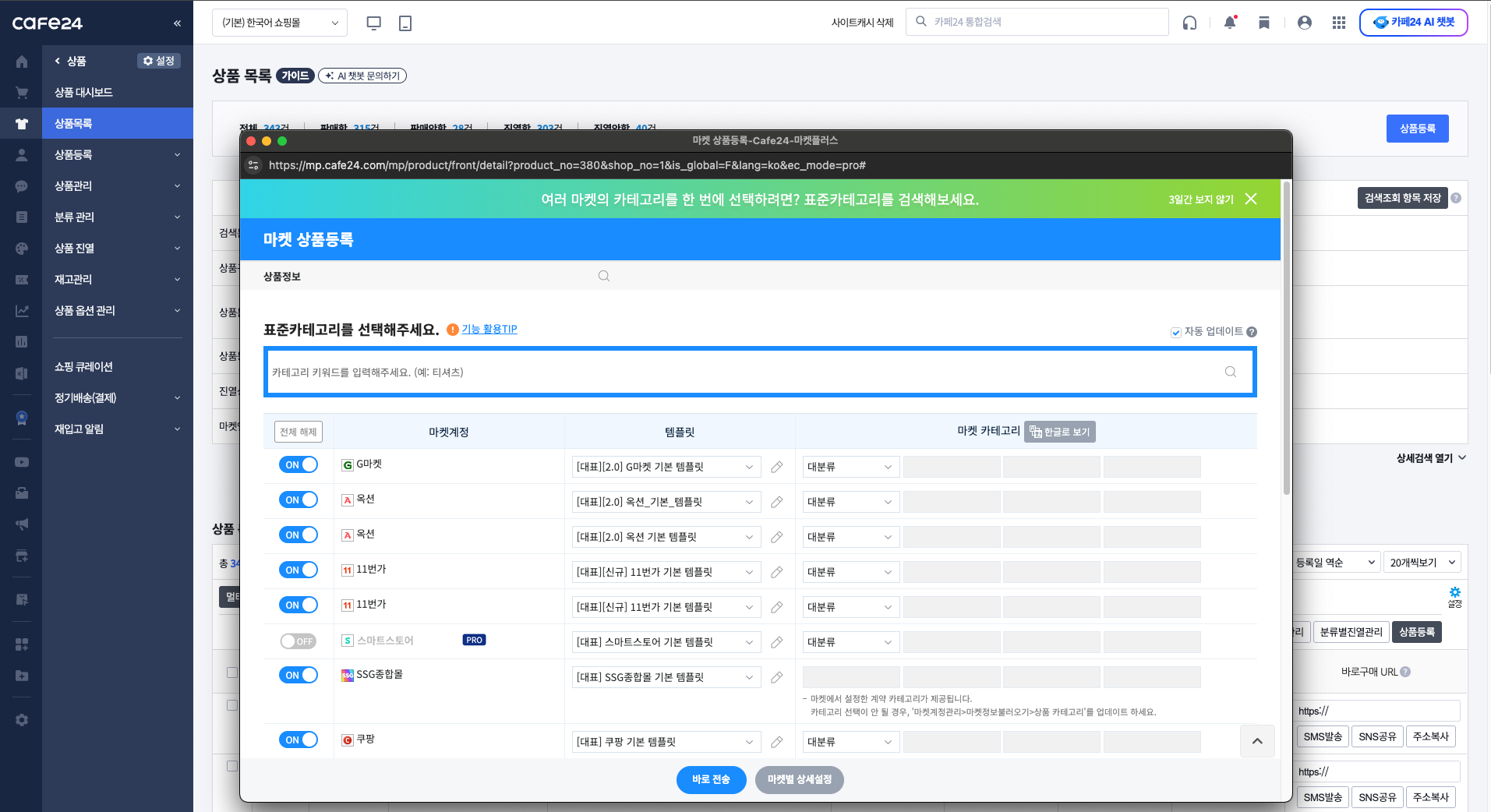1491x812 pixels.
Task: Toggle the SSG종합몰 ON switch
Action: (x=299, y=676)
